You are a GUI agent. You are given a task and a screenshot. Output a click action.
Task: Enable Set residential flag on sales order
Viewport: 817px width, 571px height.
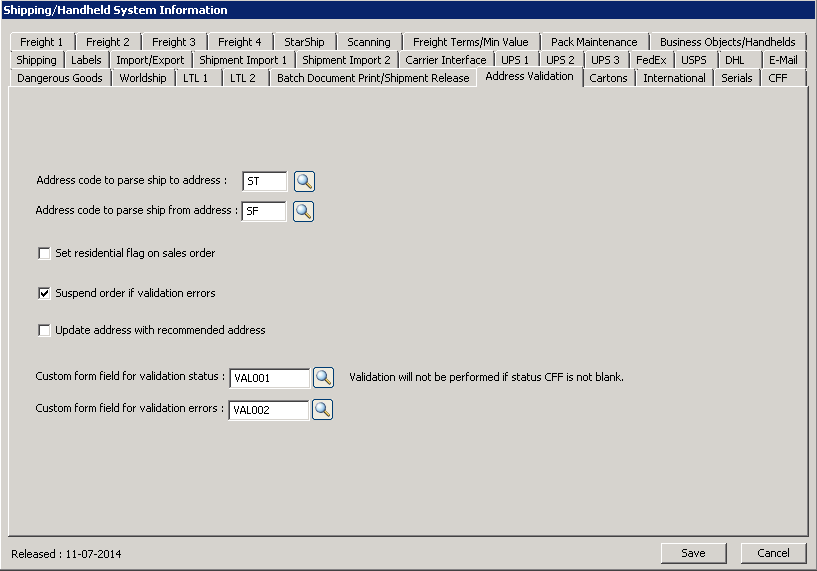44,253
